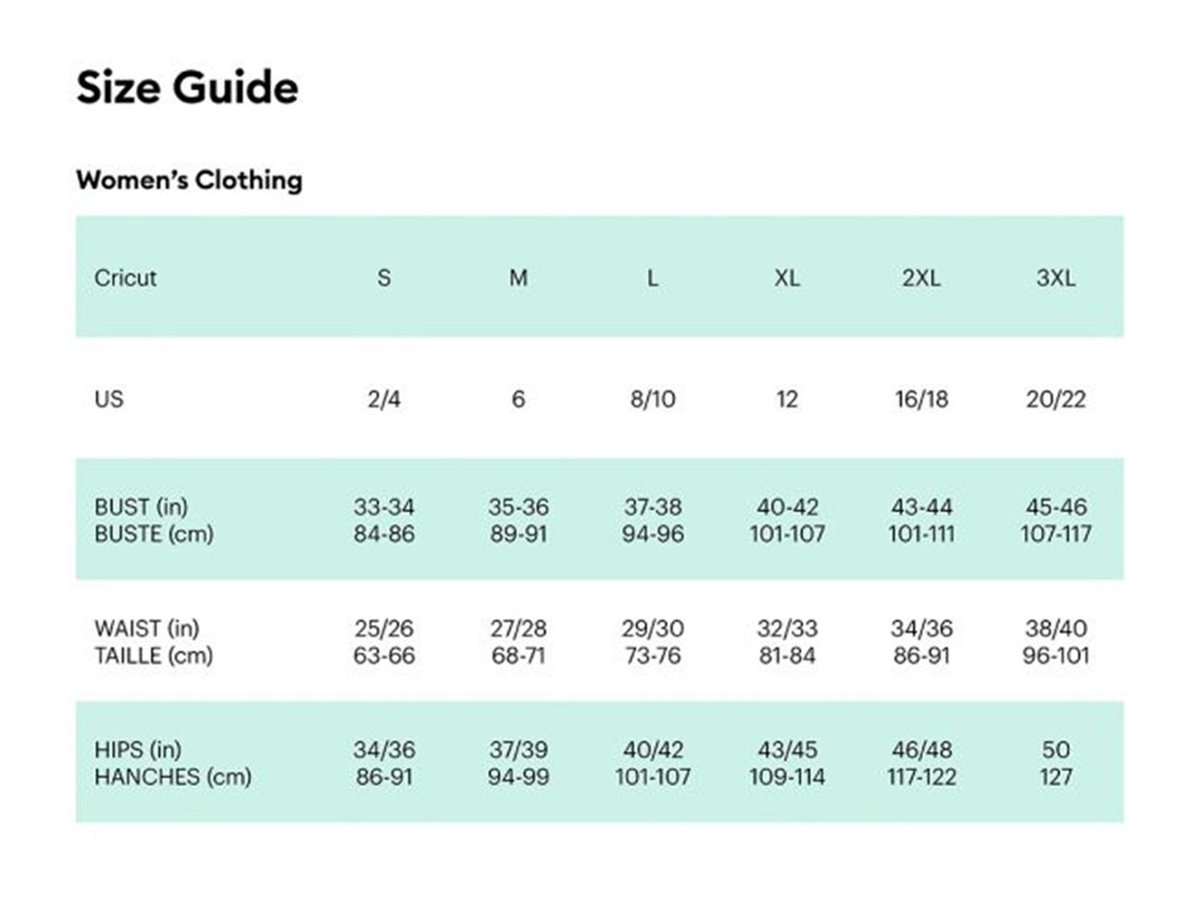The image size is (1200, 900).
Task: Click the Size Guide heading
Action: pyautogui.click(x=187, y=88)
